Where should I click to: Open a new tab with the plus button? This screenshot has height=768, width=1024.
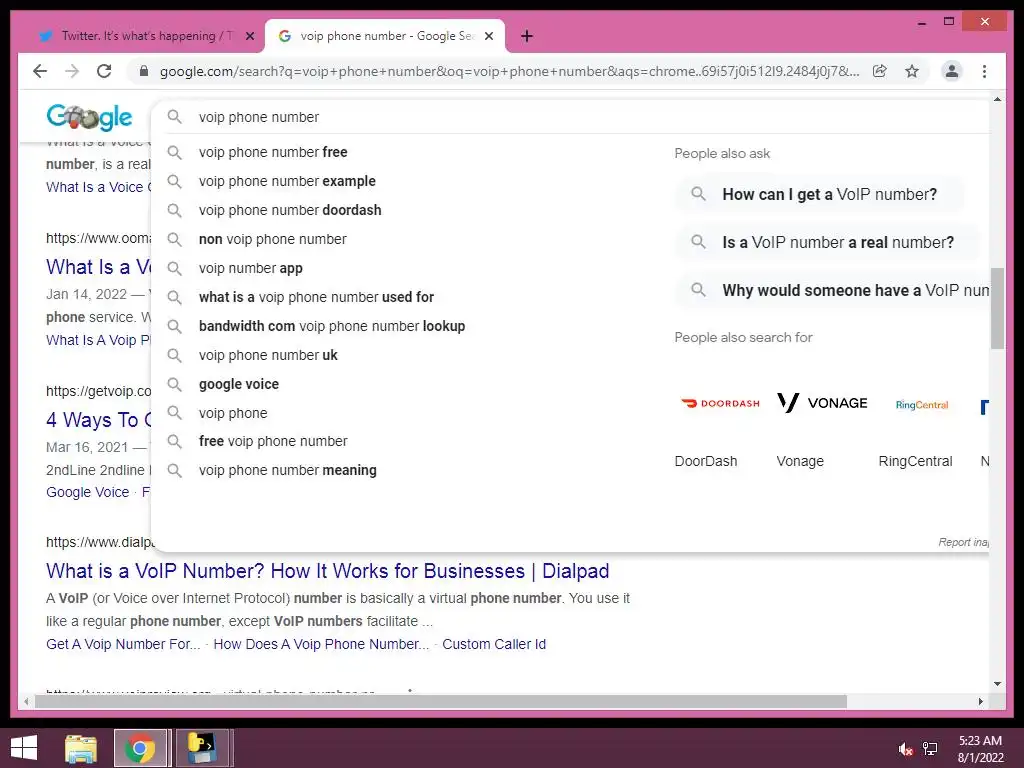coord(526,37)
